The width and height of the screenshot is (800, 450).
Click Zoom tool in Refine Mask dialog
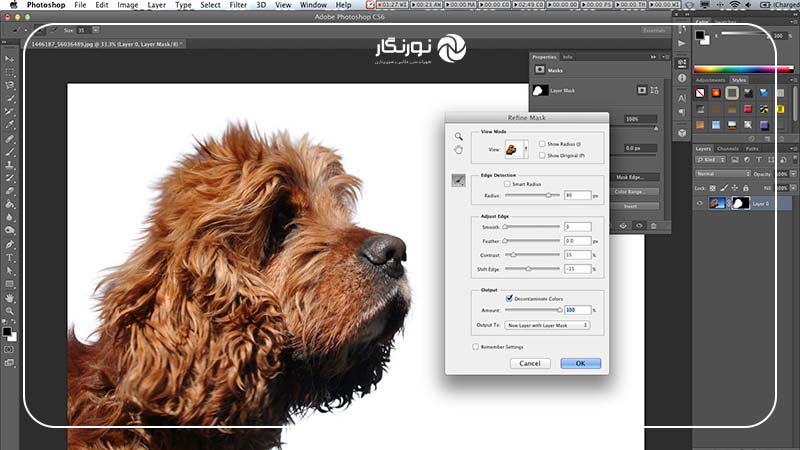(x=458, y=136)
